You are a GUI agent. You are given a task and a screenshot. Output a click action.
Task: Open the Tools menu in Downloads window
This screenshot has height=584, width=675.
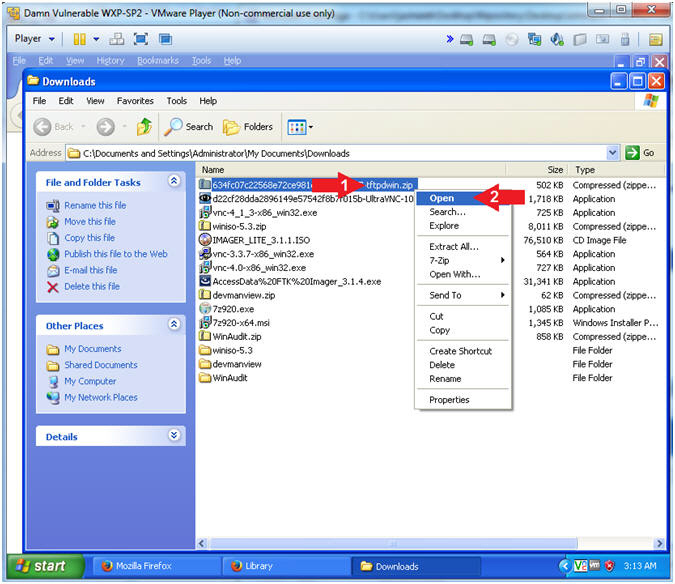pyautogui.click(x=176, y=101)
